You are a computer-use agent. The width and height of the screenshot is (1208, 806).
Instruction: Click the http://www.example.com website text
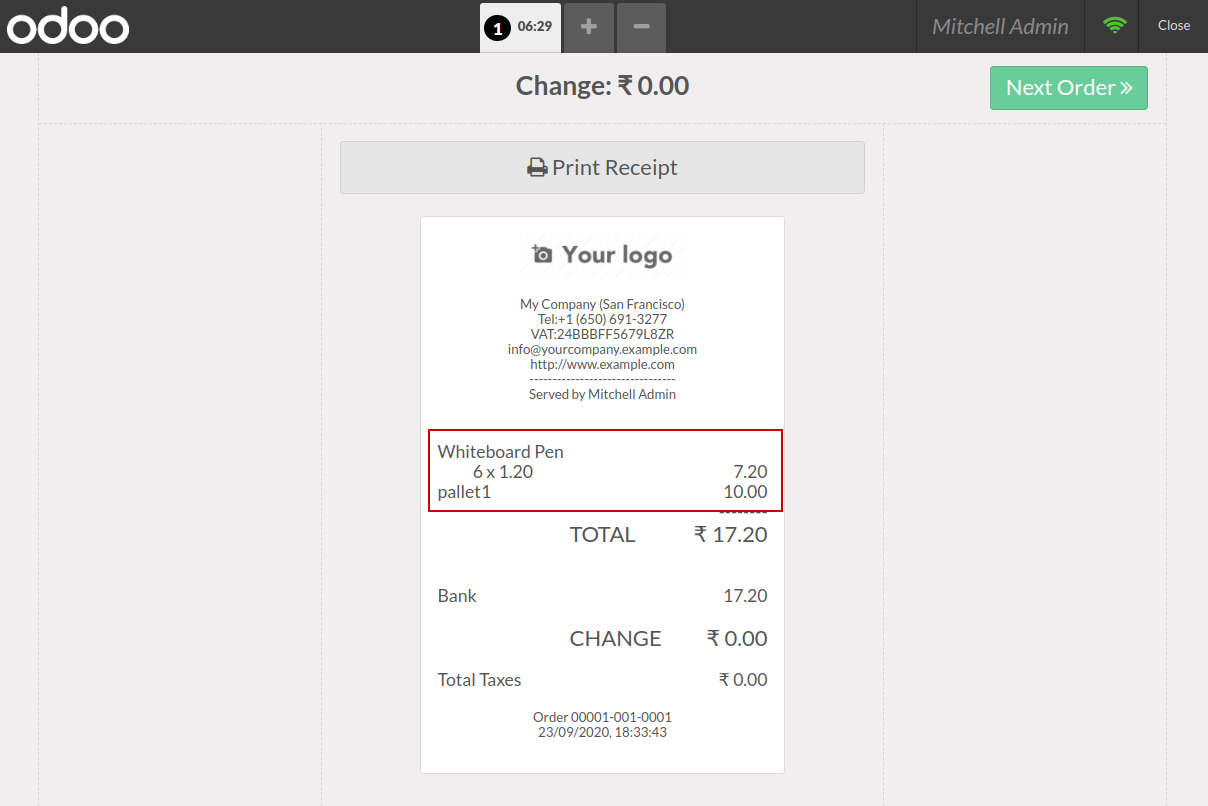point(602,364)
